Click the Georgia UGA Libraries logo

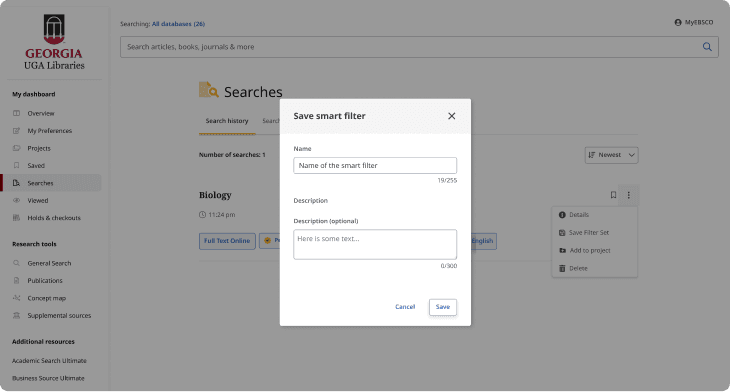coord(54,42)
